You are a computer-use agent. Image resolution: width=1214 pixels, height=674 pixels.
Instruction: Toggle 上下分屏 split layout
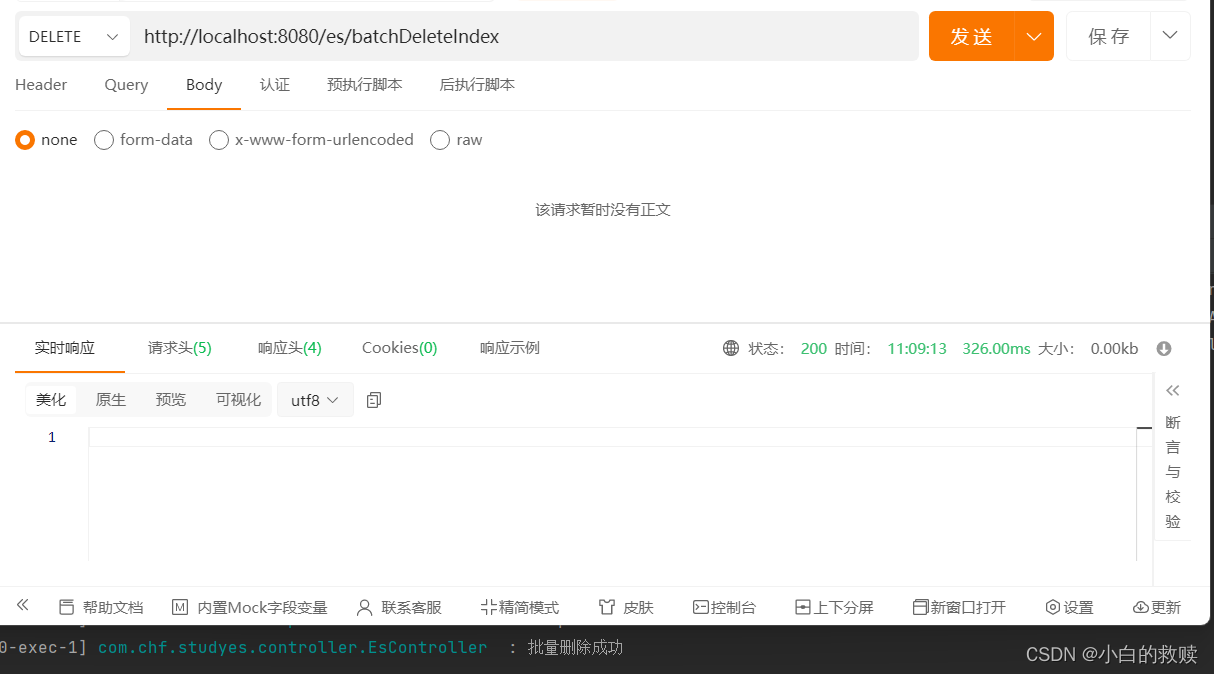click(x=834, y=607)
